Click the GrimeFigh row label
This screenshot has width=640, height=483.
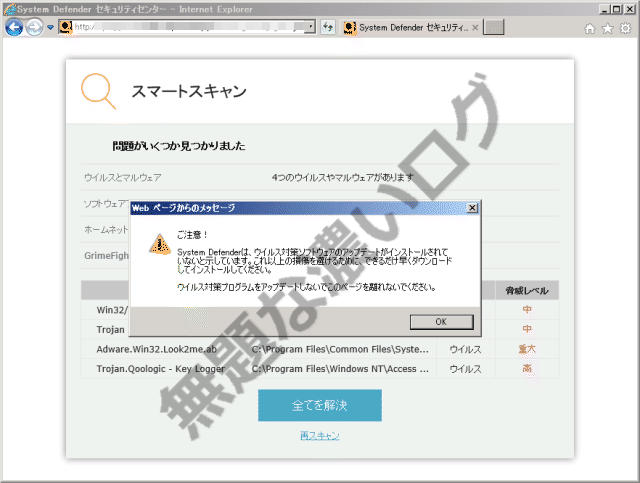106,256
